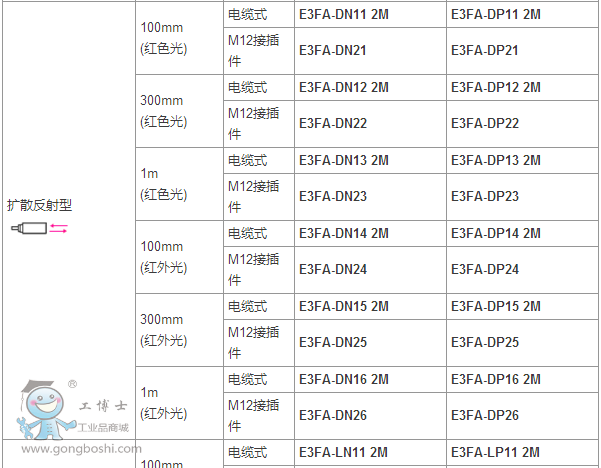
Task: Select E3FA-DN14 2M infrared model
Action: (344, 233)
